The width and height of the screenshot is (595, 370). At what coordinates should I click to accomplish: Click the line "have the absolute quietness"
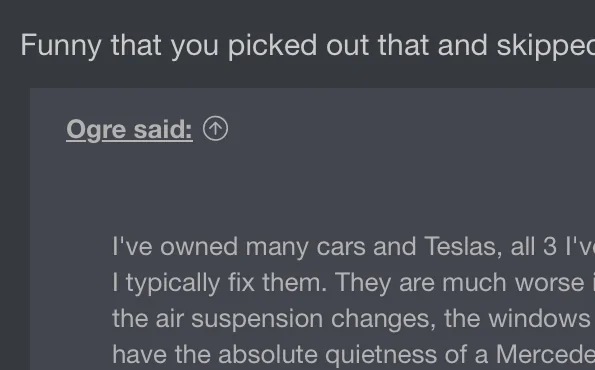[x=354, y=355]
